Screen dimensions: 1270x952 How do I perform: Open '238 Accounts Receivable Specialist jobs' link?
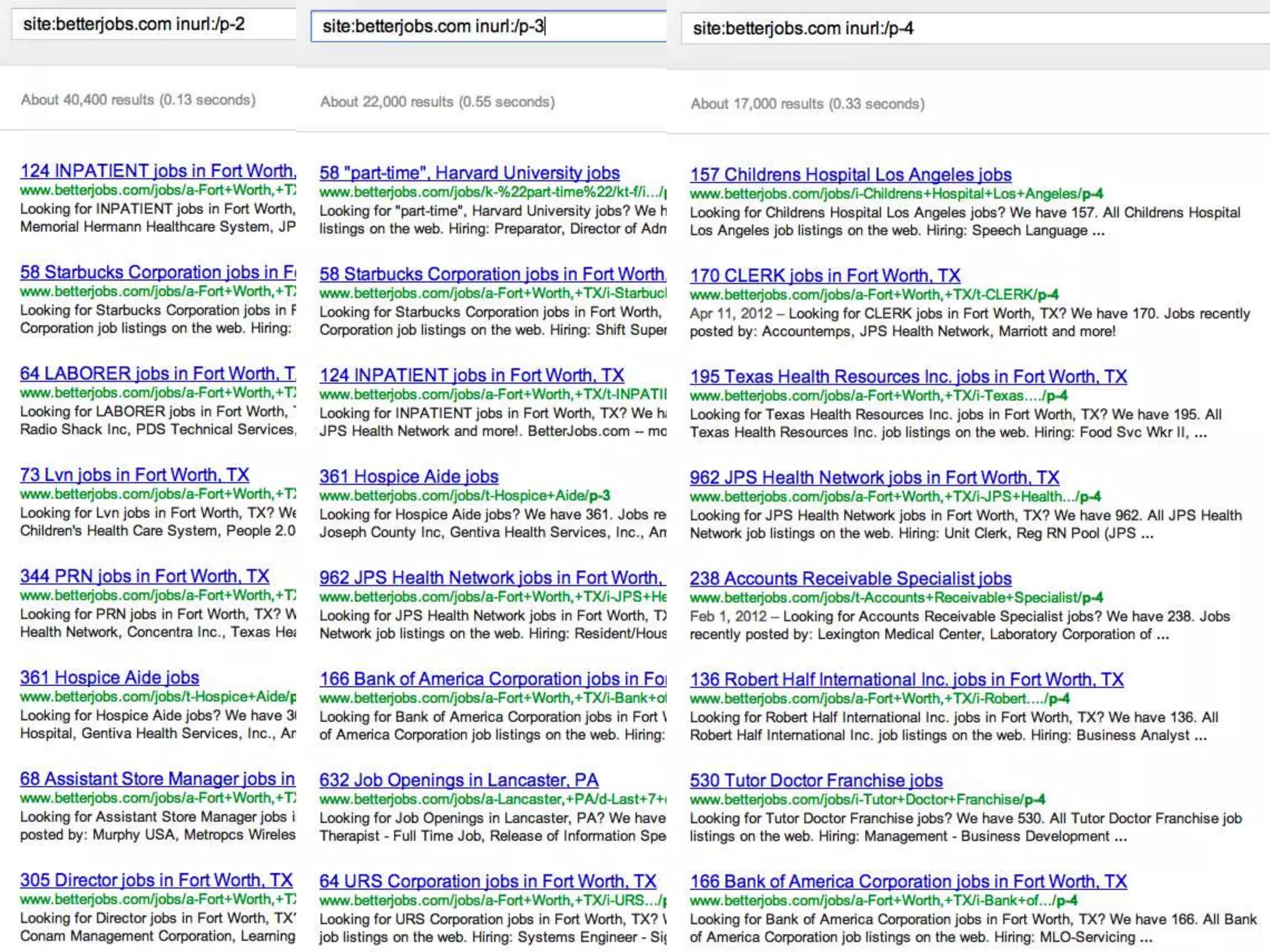coord(850,579)
